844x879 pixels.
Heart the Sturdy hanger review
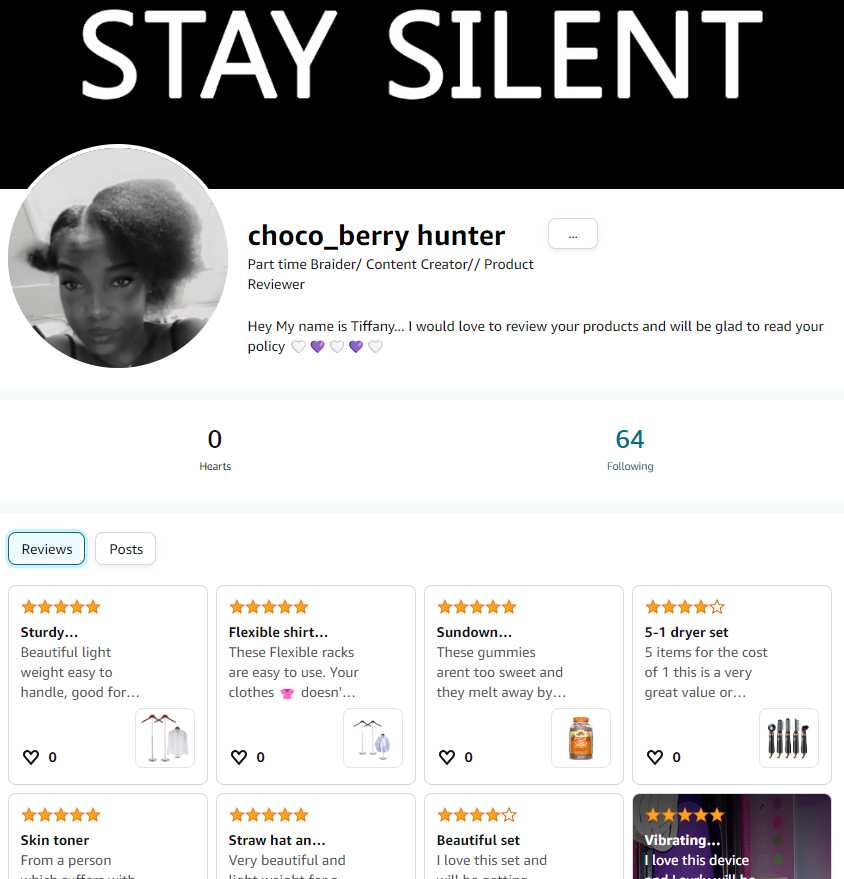[31, 757]
